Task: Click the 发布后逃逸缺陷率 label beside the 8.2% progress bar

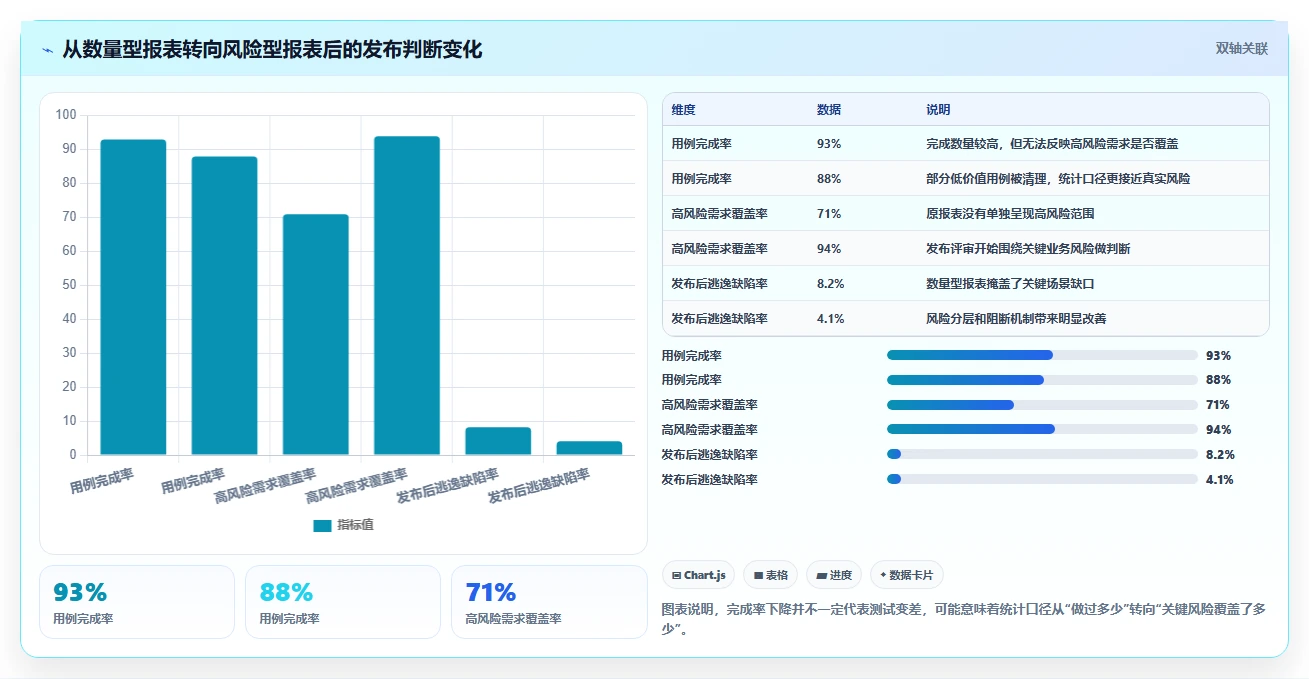Action: pyautogui.click(x=710, y=454)
